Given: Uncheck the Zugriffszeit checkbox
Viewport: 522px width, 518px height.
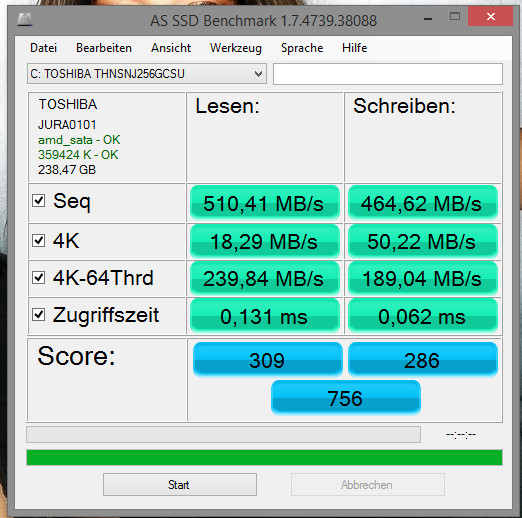Looking at the screenshot, I should [x=39, y=314].
